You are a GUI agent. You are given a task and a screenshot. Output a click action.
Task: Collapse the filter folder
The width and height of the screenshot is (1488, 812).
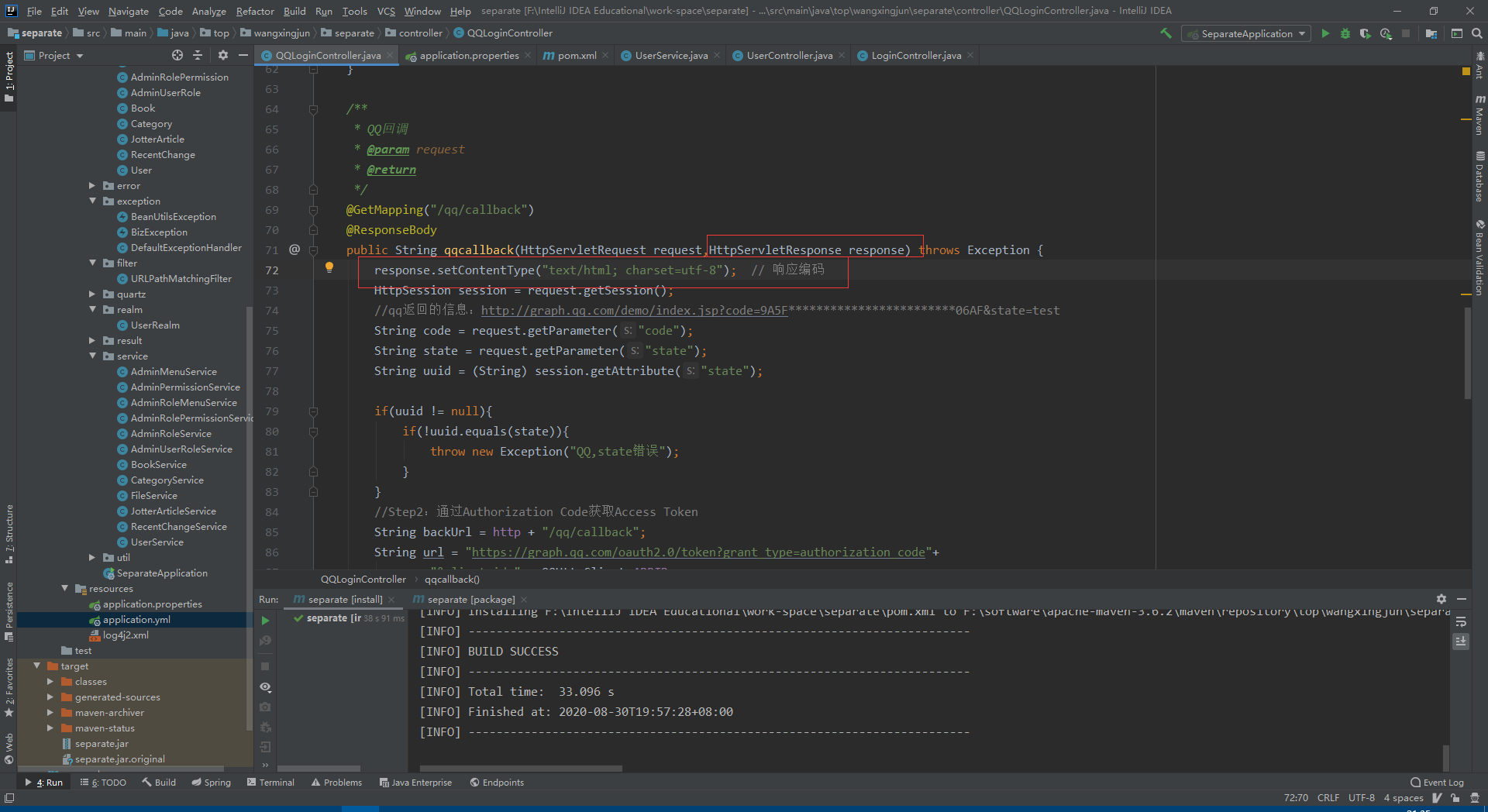(x=92, y=263)
